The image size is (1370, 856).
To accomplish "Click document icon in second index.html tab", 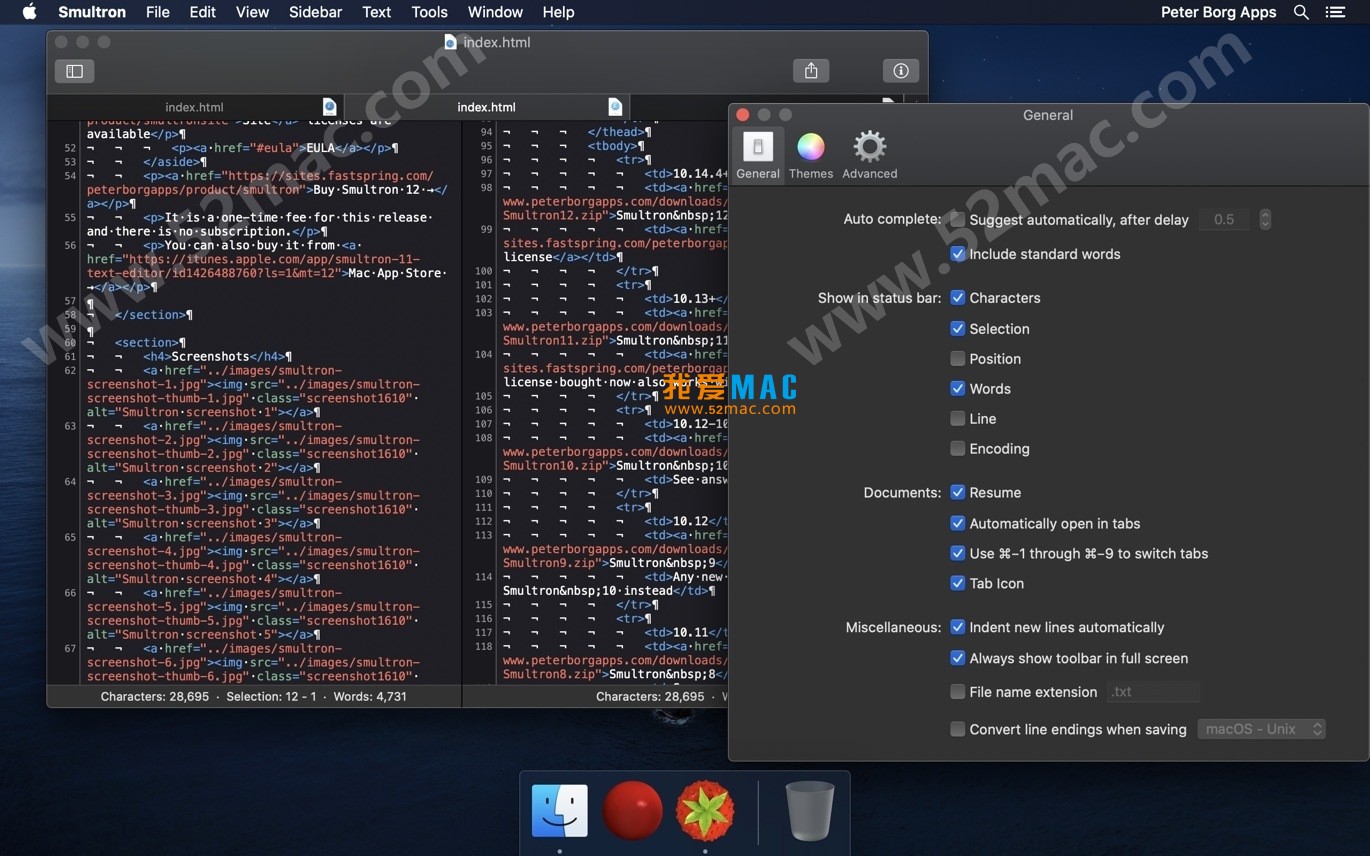I will pos(615,107).
